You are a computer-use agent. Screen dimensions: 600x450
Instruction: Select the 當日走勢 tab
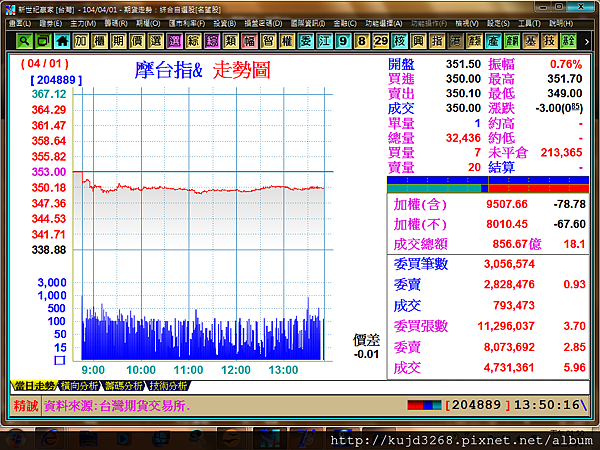(34, 386)
